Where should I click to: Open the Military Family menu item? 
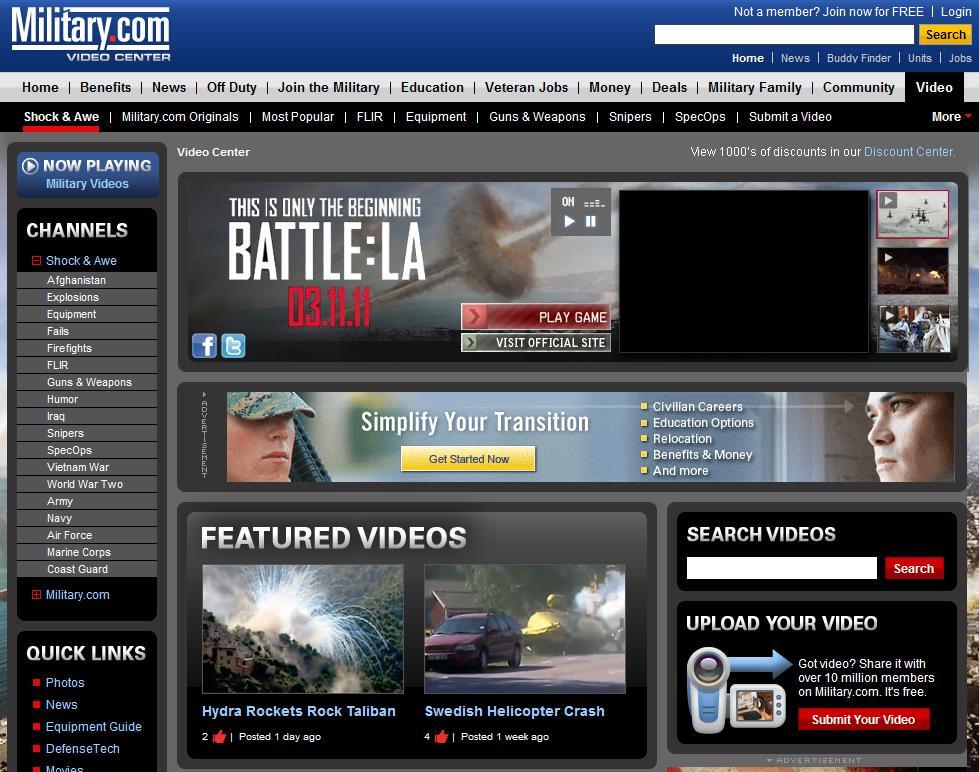[x=754, y=87]
